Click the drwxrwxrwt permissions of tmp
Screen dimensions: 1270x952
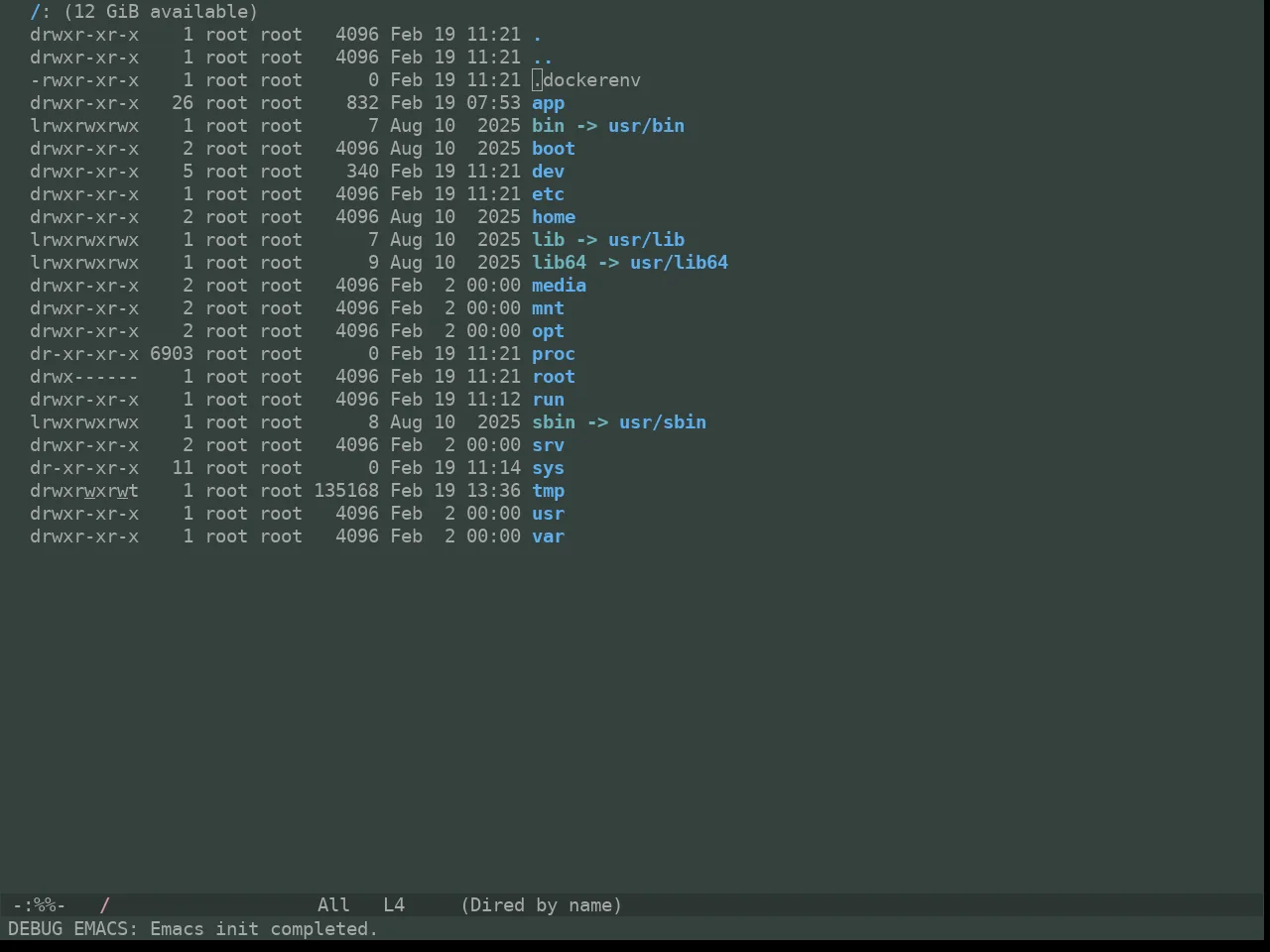pyautogui.click(x=84, y=491)
